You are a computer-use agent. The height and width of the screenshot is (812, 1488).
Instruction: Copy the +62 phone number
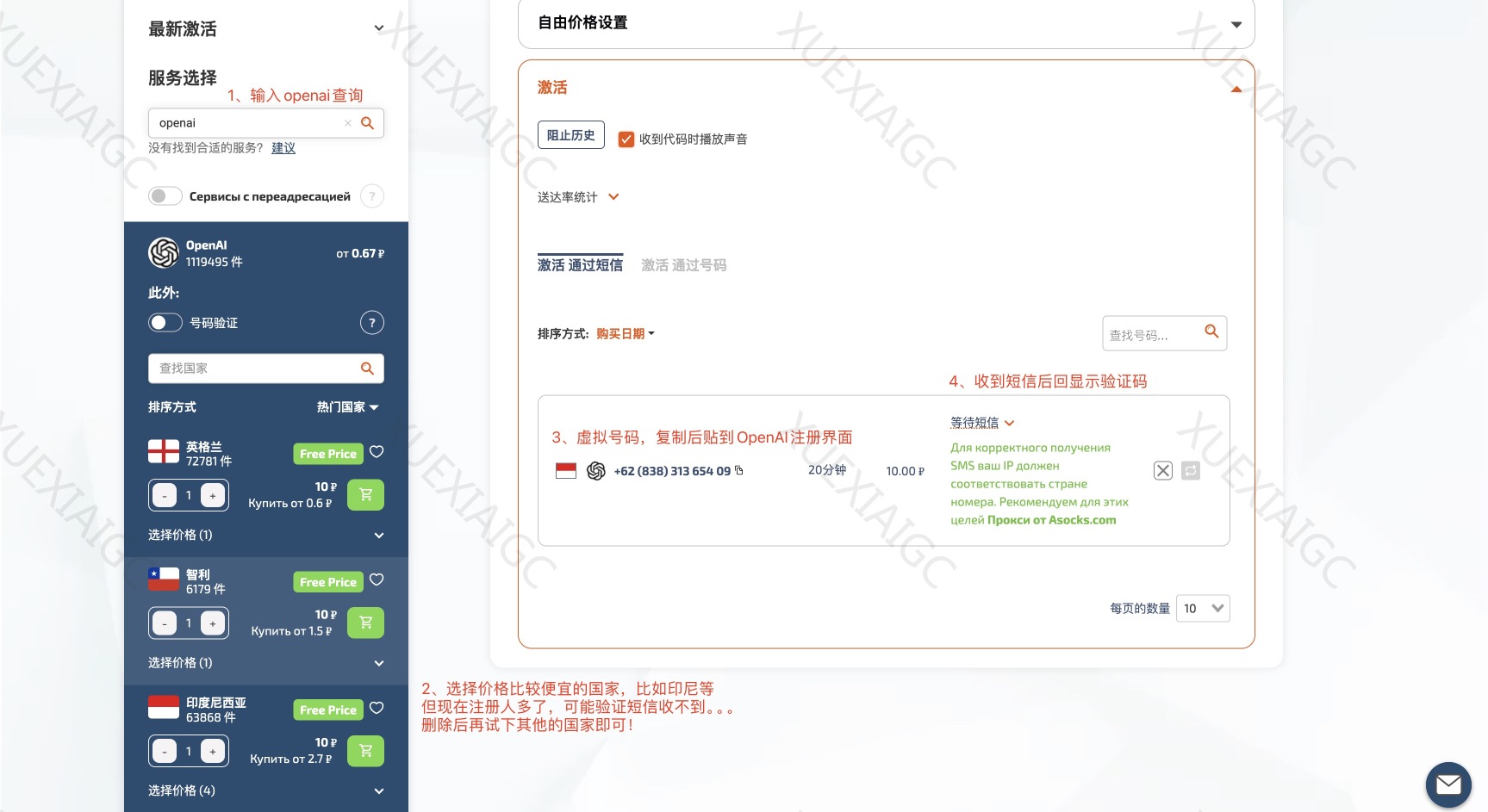click(739, 470)
